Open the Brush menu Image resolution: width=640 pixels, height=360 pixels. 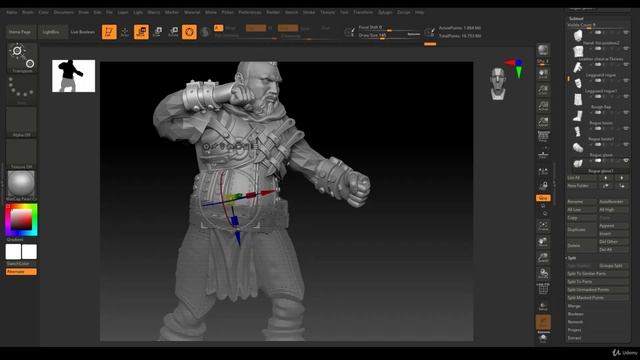28,12
